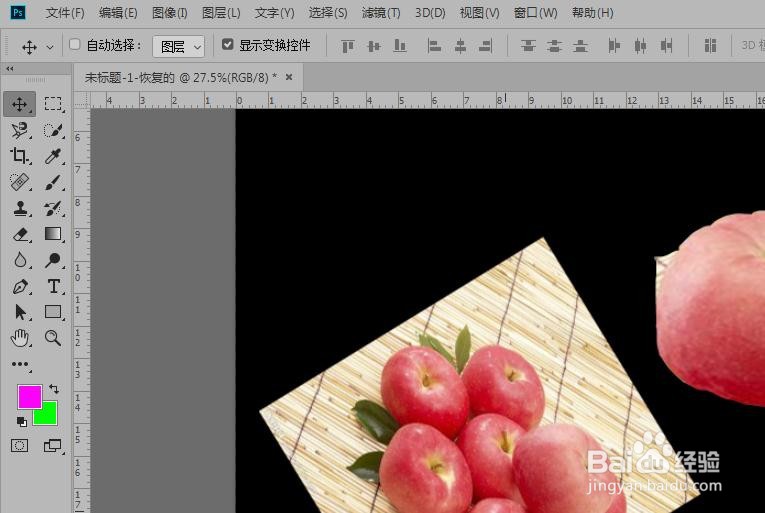
Task: Select the Blur tool
Action: click(x=20, y=260)
